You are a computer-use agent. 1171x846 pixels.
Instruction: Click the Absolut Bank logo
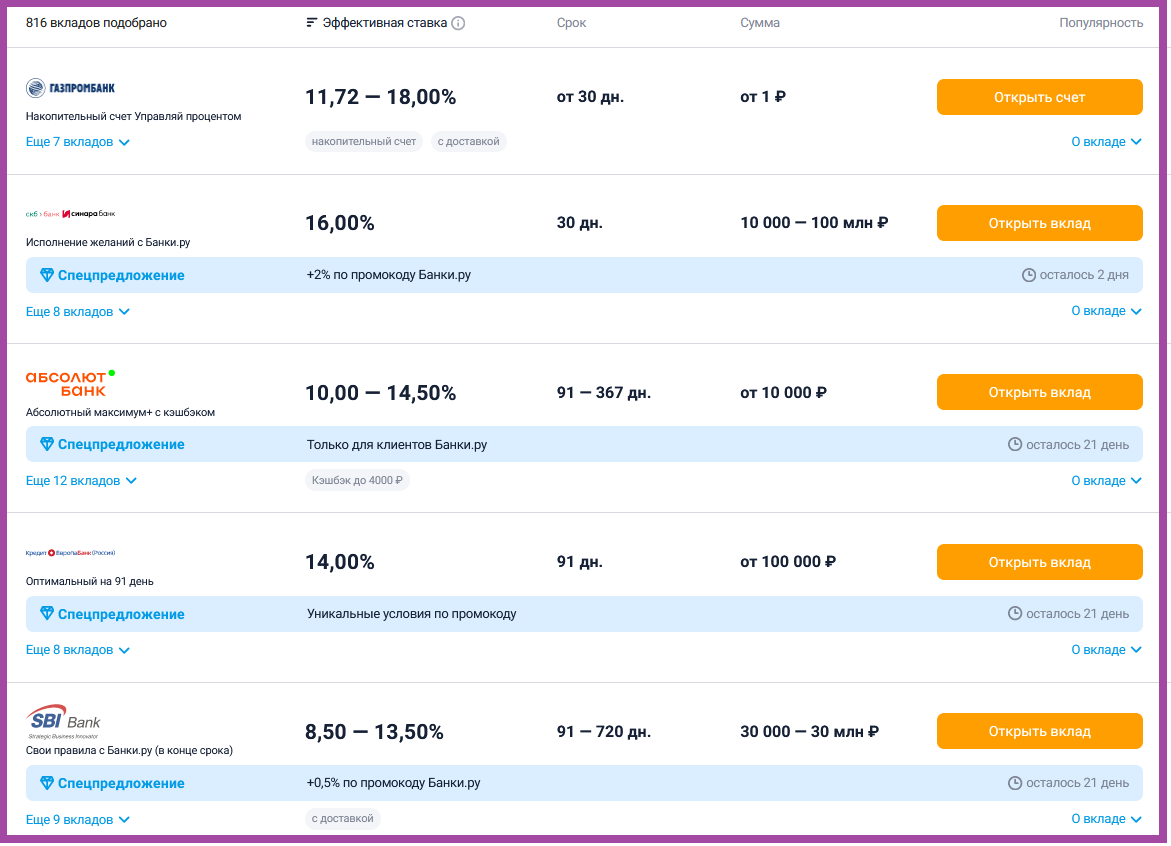pos(70,383)
